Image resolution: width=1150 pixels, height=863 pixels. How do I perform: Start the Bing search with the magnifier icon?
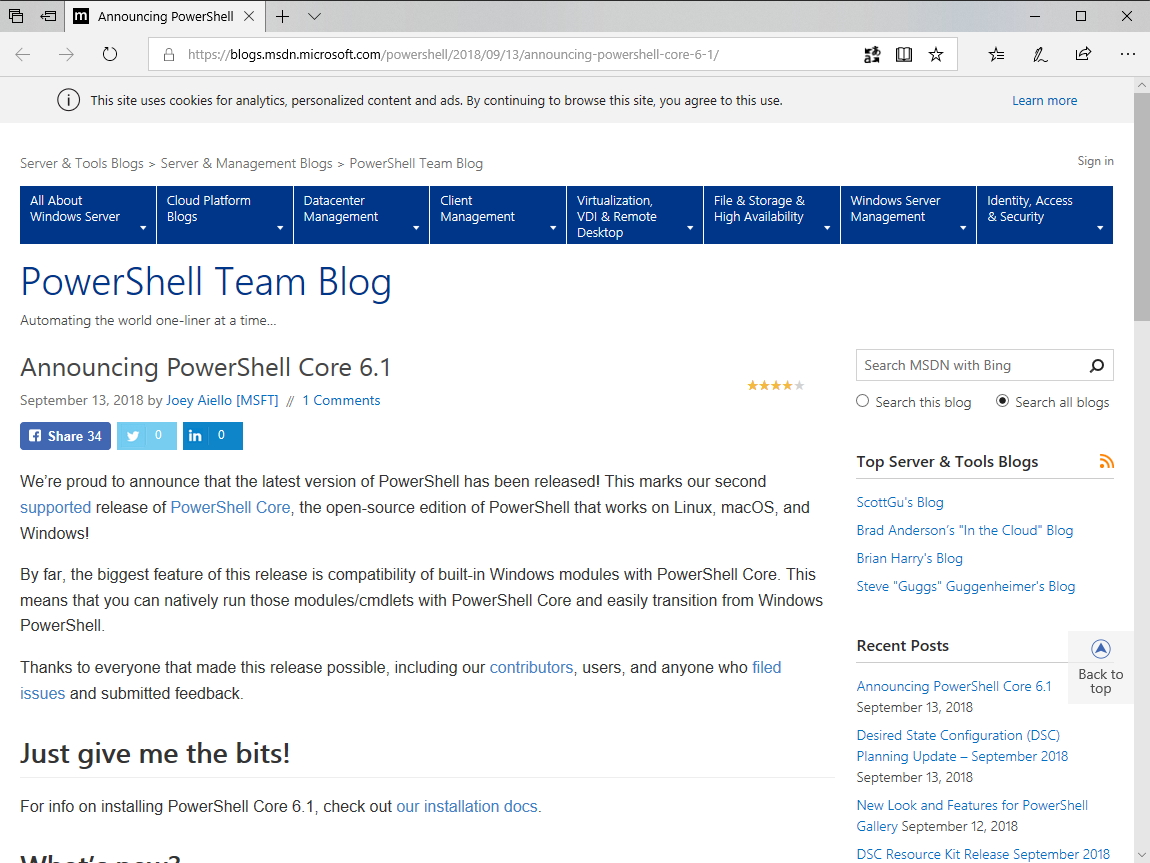pos(1096,365)
